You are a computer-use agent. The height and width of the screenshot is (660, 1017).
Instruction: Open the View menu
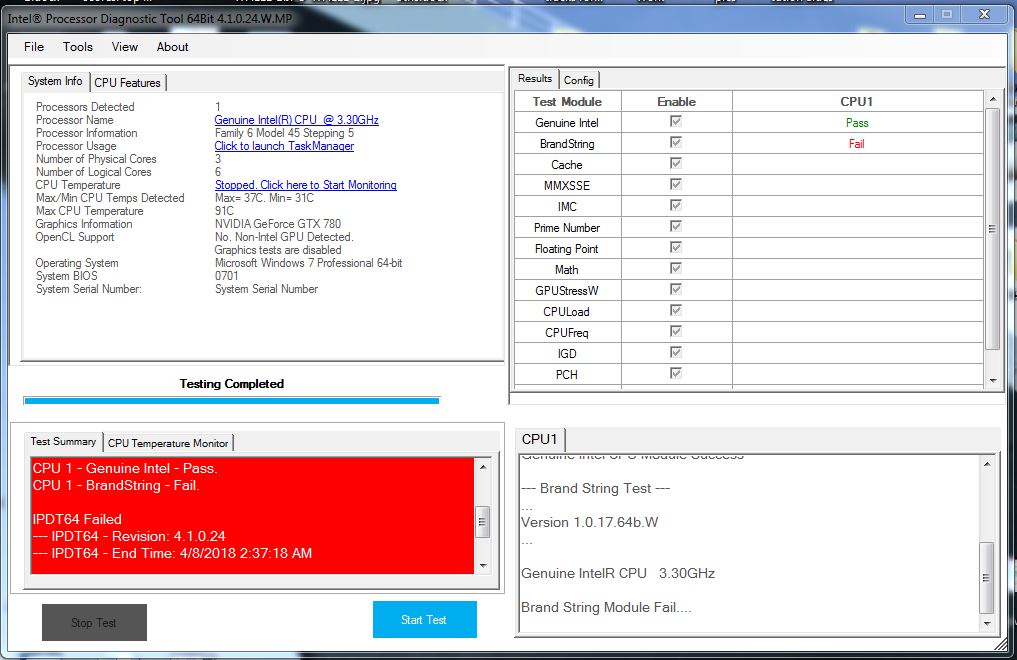click(x=125, y=47)
